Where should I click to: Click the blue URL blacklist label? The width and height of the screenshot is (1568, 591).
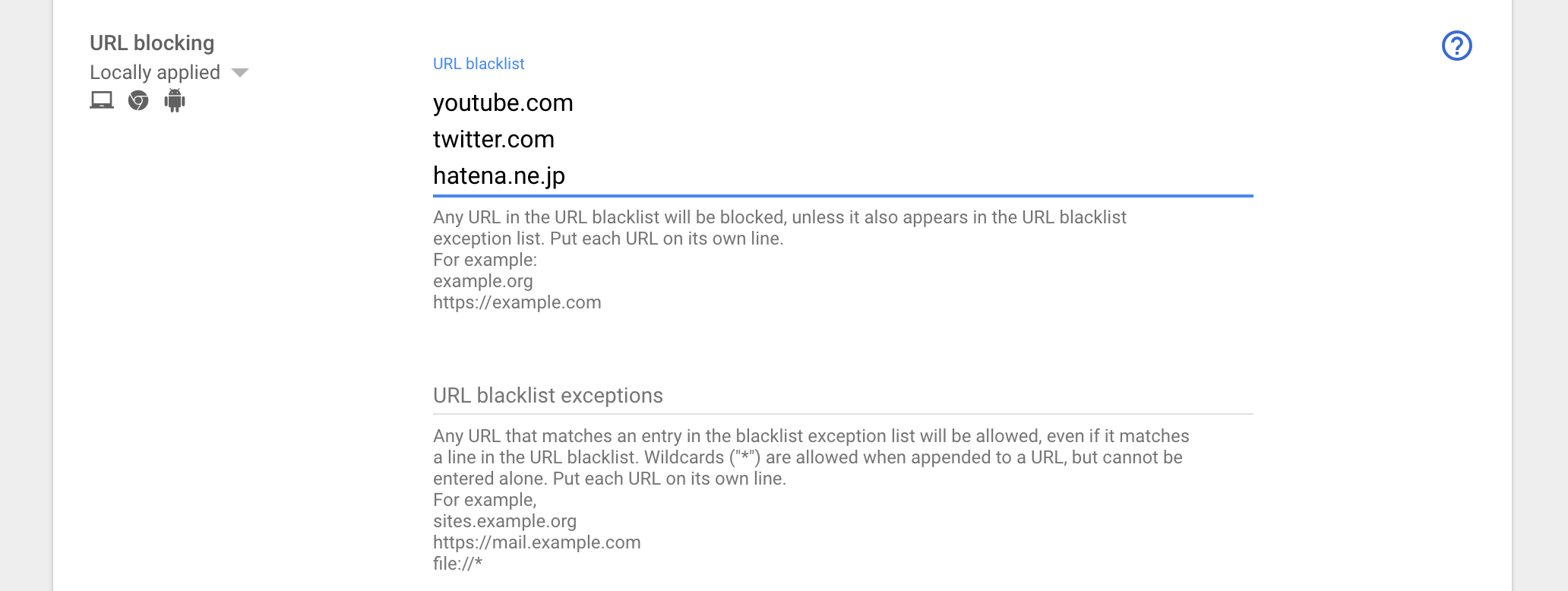pyautogui.click(x=479, y=64)
